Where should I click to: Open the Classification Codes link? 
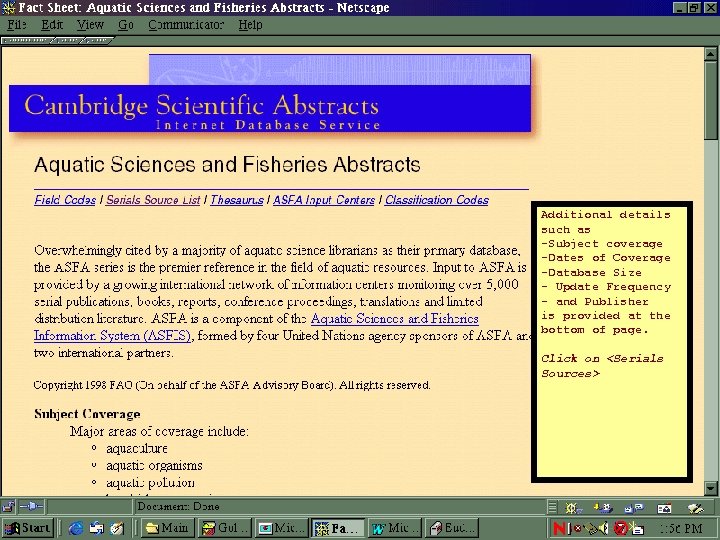pos(437,200)
